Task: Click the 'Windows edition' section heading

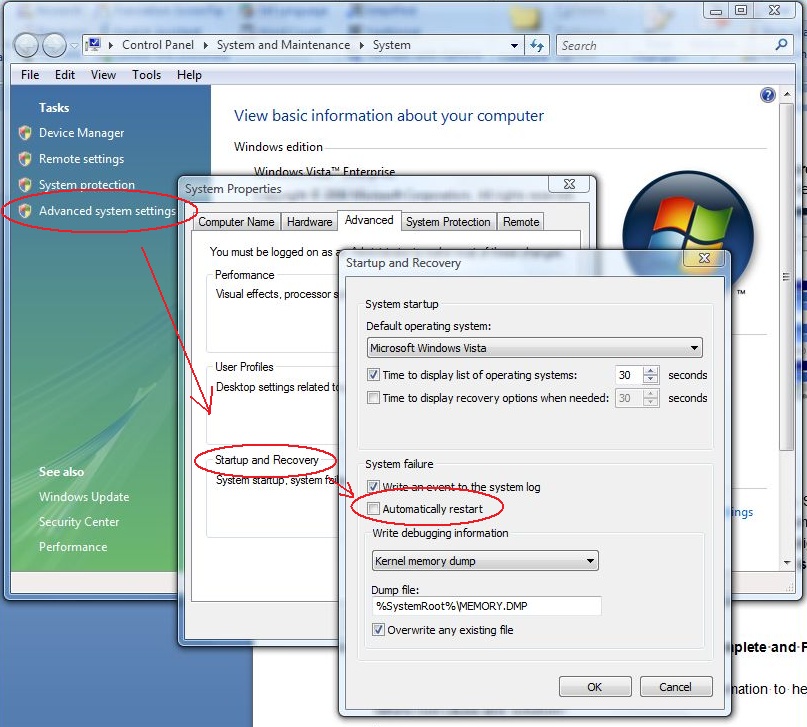Action: pyautogui.click(x=278, y=147)
